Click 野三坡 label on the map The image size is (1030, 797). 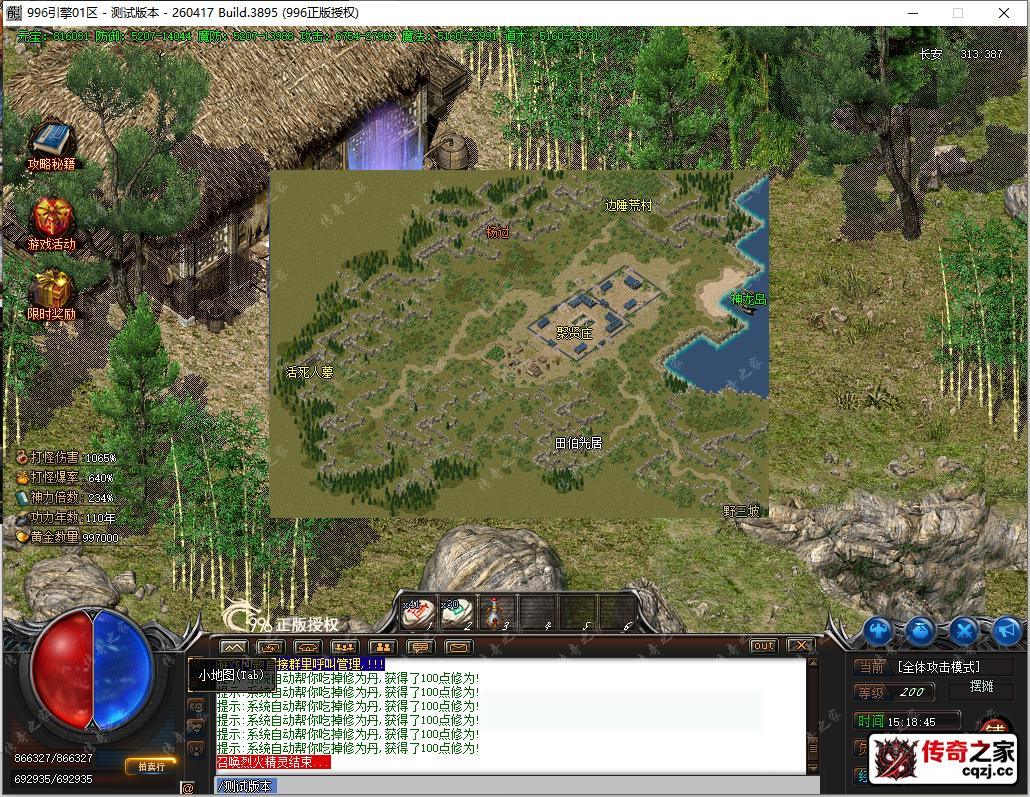coord(741,511)
